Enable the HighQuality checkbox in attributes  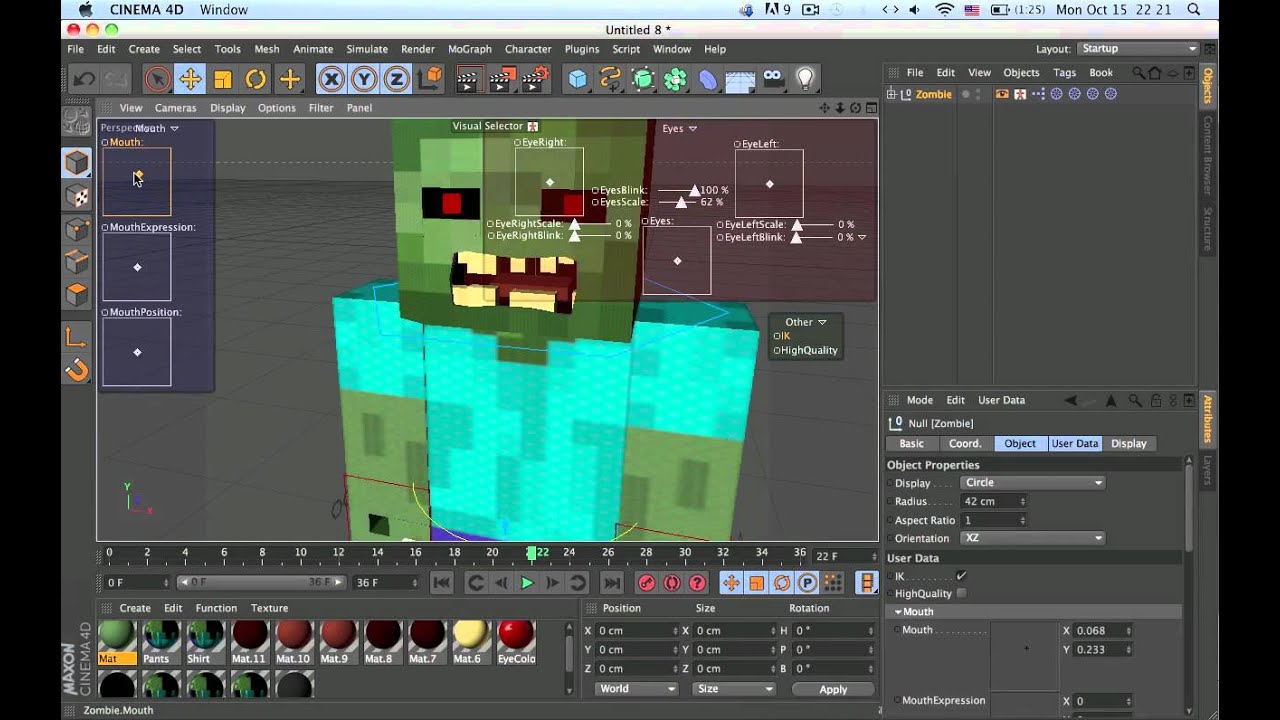[x=961, y=593]
